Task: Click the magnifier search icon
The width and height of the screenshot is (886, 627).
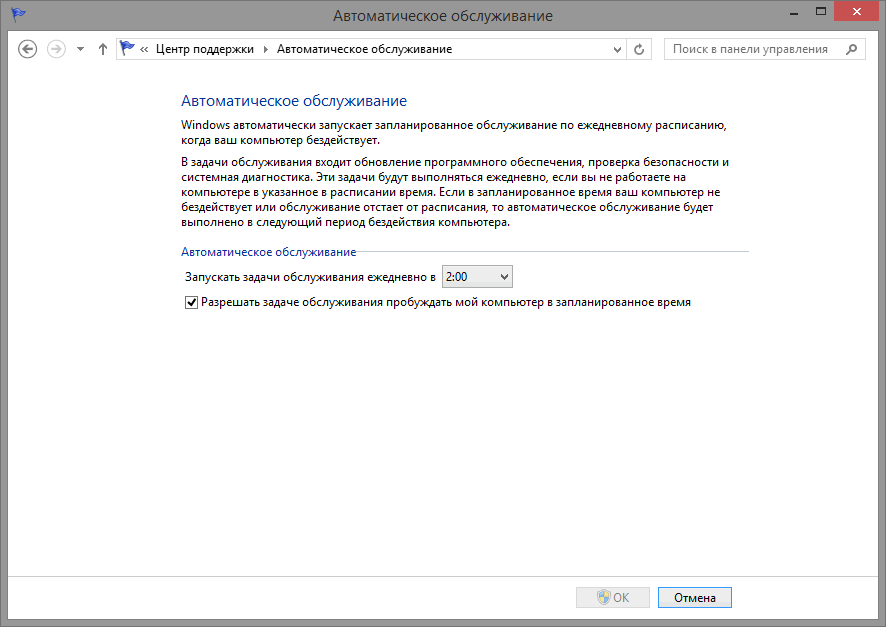Action: pos(851,49)
